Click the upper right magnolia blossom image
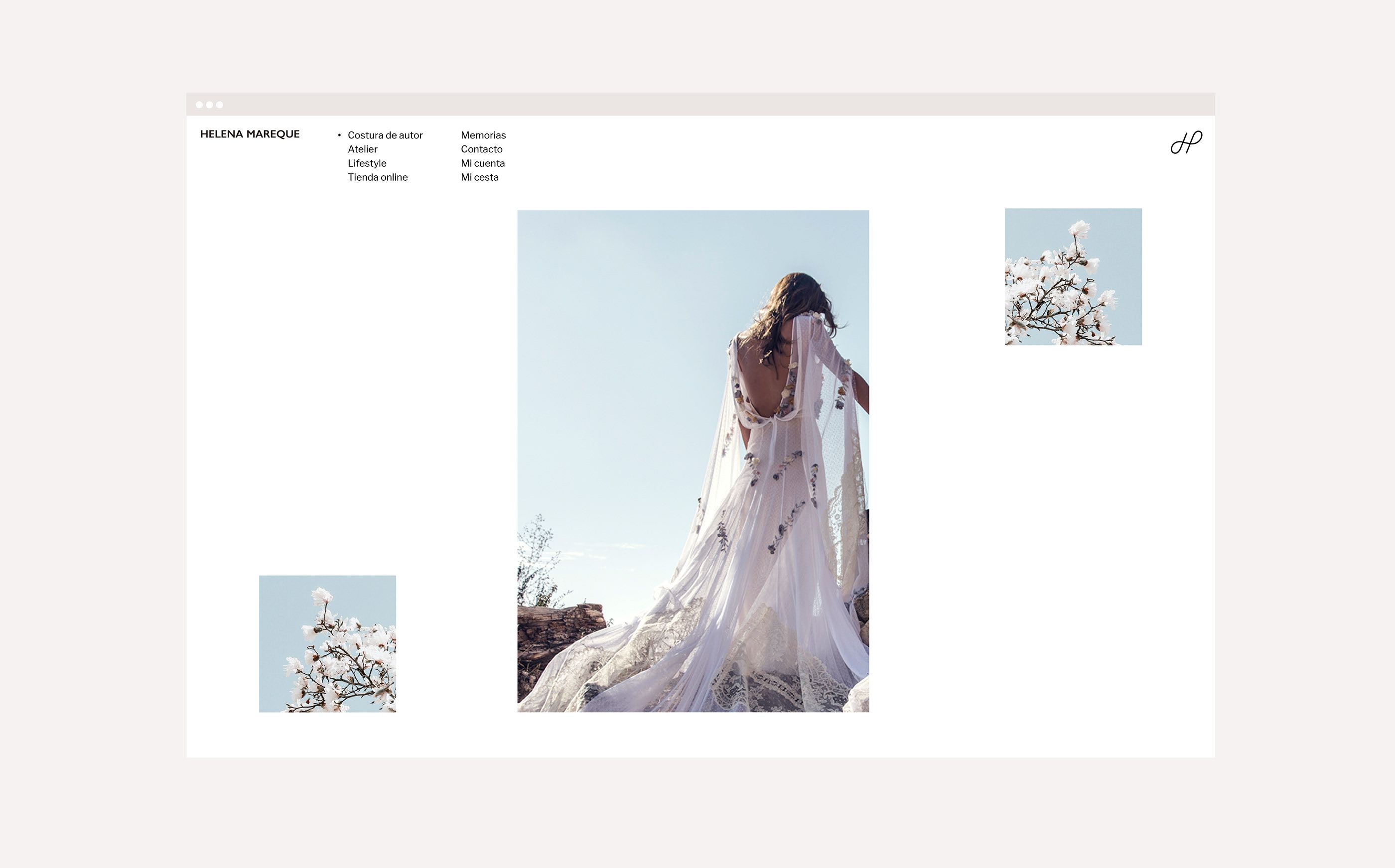 point(1073,277)
